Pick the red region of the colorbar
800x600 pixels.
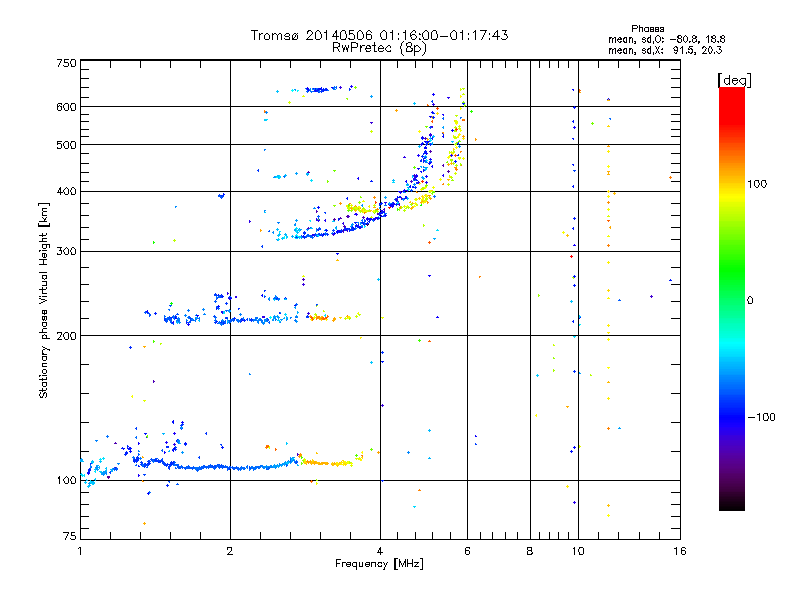(x=732, y=107)
